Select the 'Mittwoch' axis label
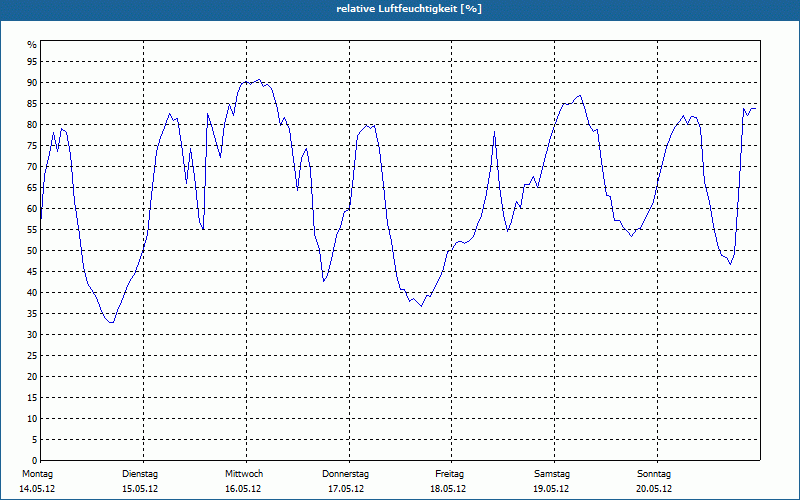 (244, 474)
